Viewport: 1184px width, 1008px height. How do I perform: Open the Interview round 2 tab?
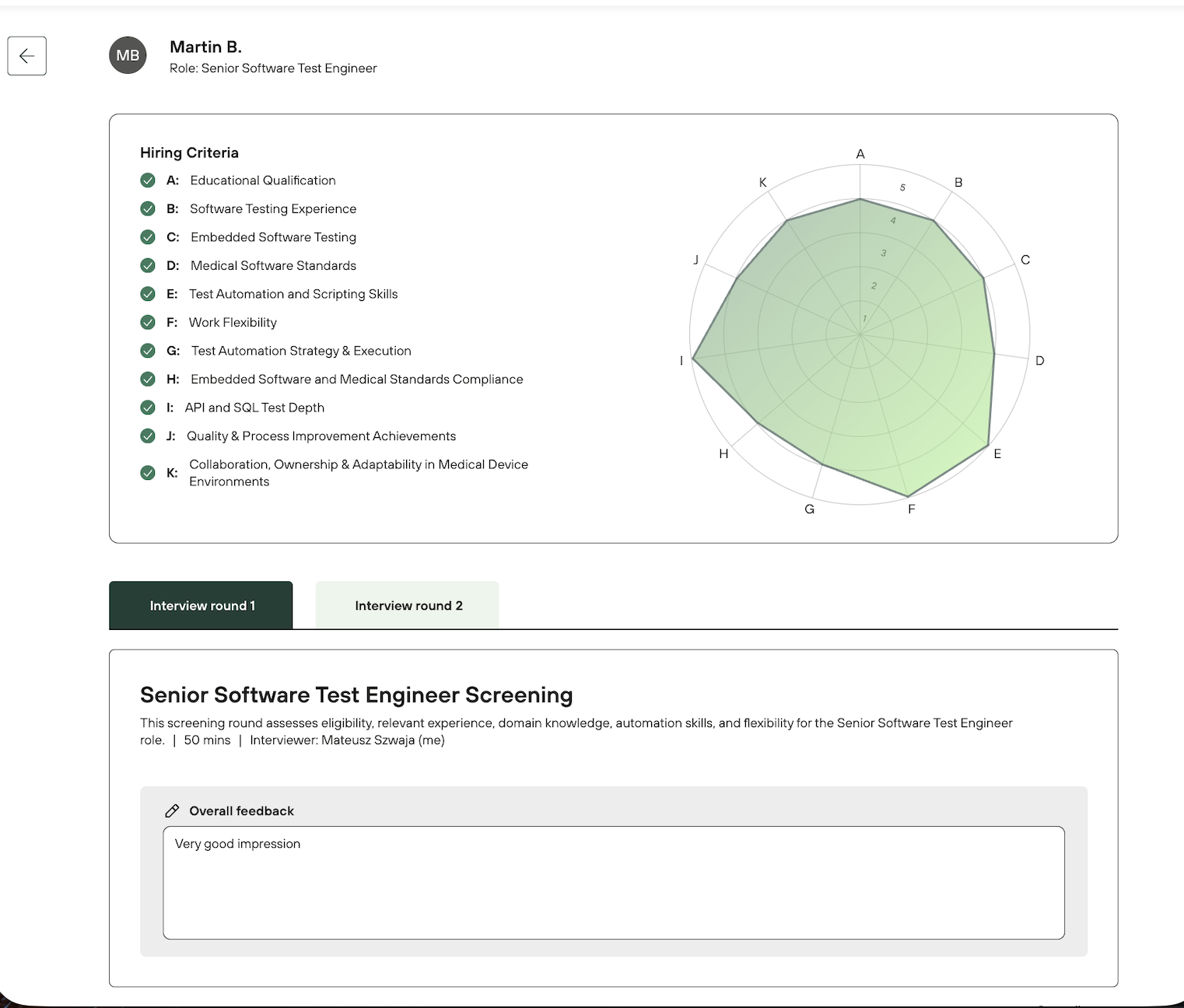pyautogui.click(x=408, y=605)
